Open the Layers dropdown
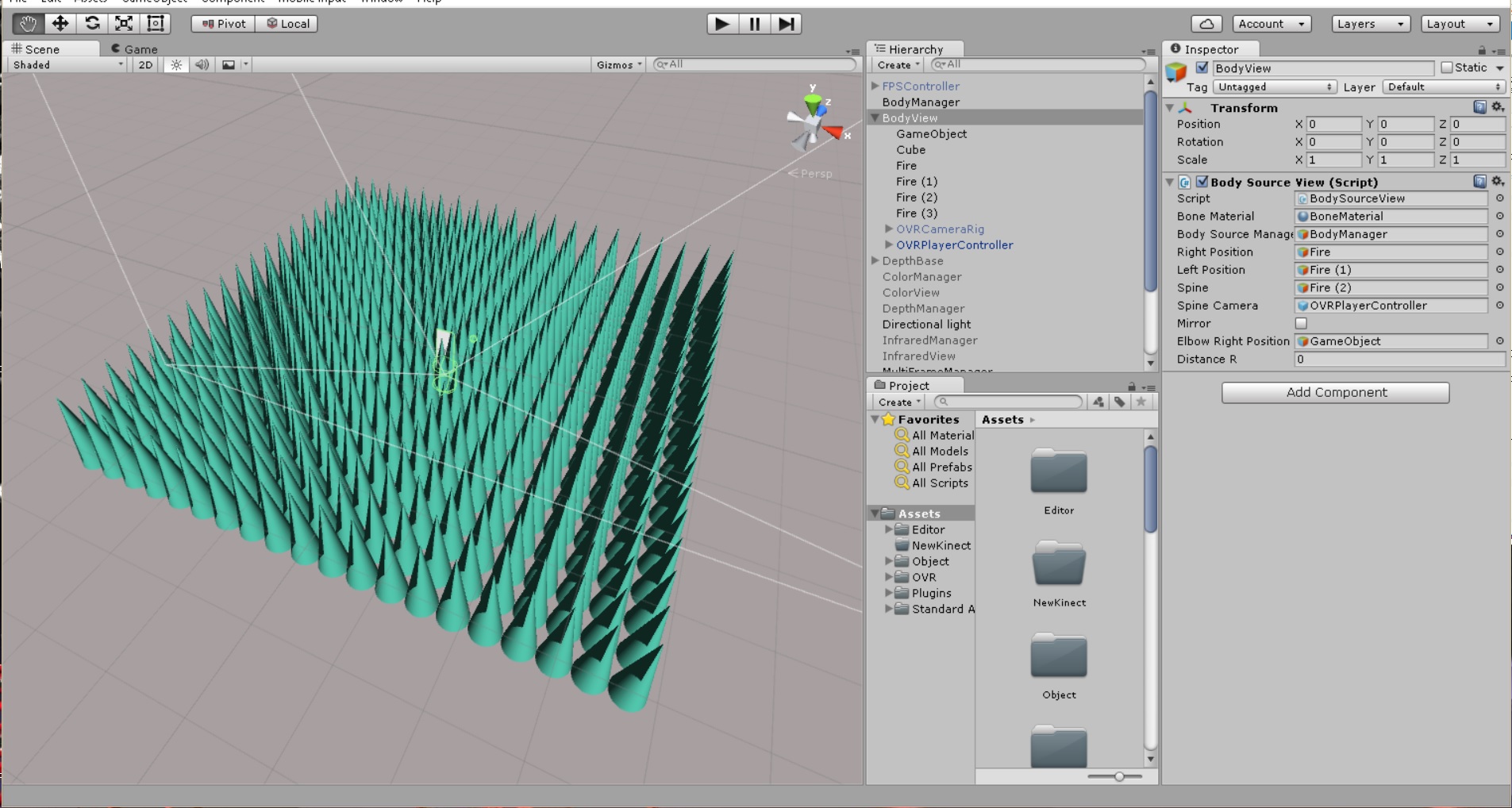1512x808 pixels. [x=1370, y=24]
